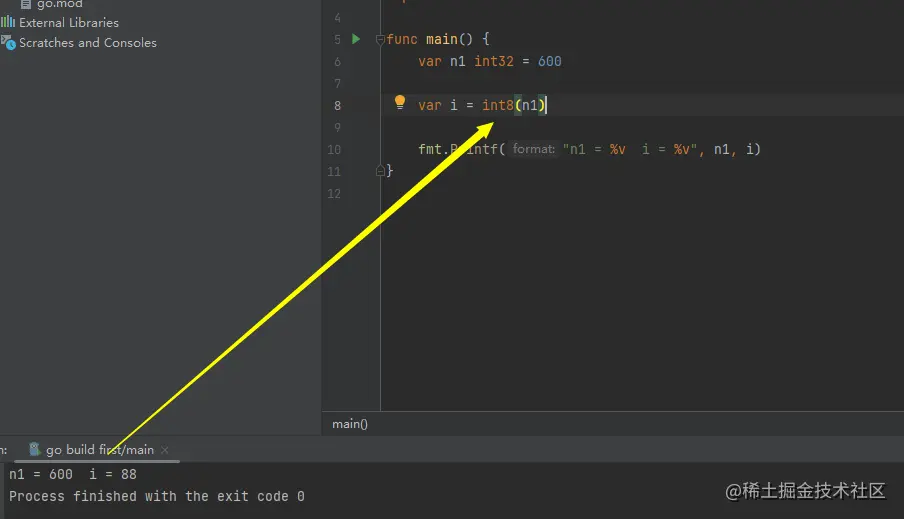Run main function via green gutter arrow
The image size is (904, 519).
point(356,39)
